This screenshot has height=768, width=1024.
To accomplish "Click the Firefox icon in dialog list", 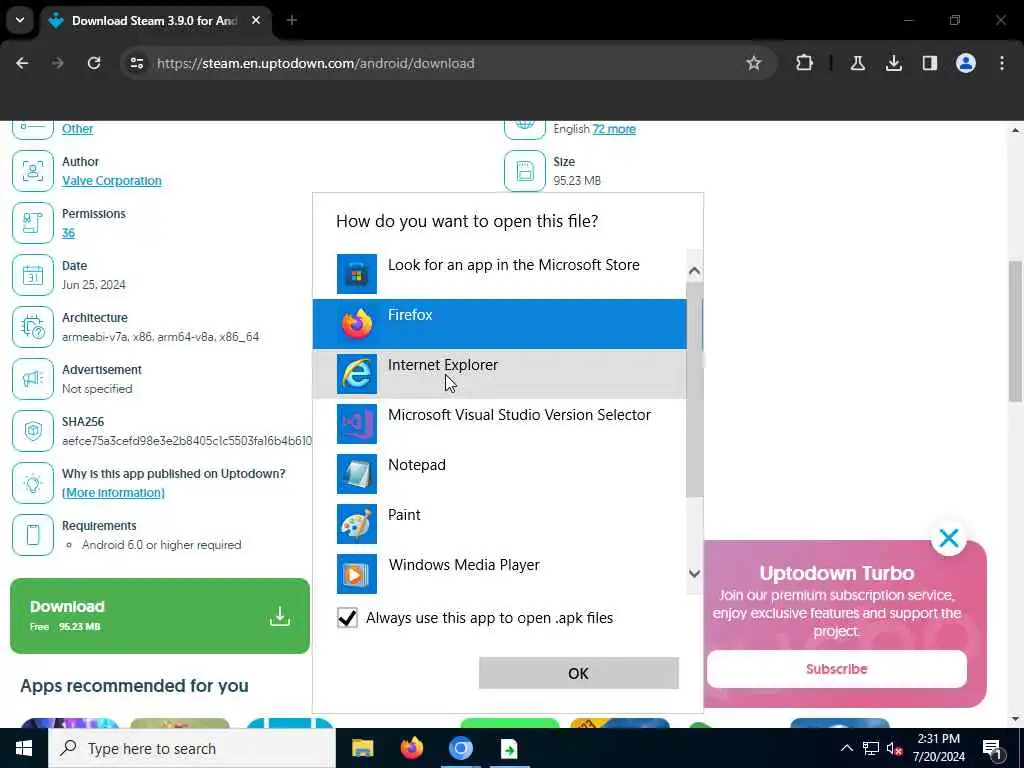I will point(357,324).
